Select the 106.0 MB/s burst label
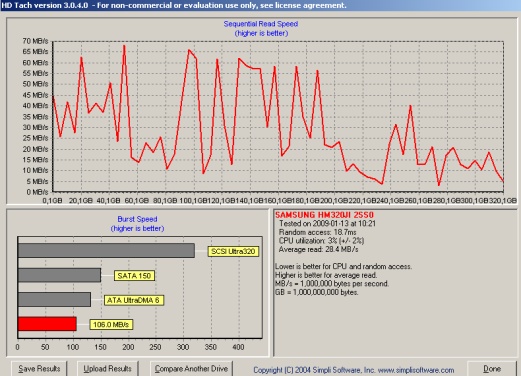The width and height of the screenshot is (521, 376). pyautogui.click(x=111, y=324)
